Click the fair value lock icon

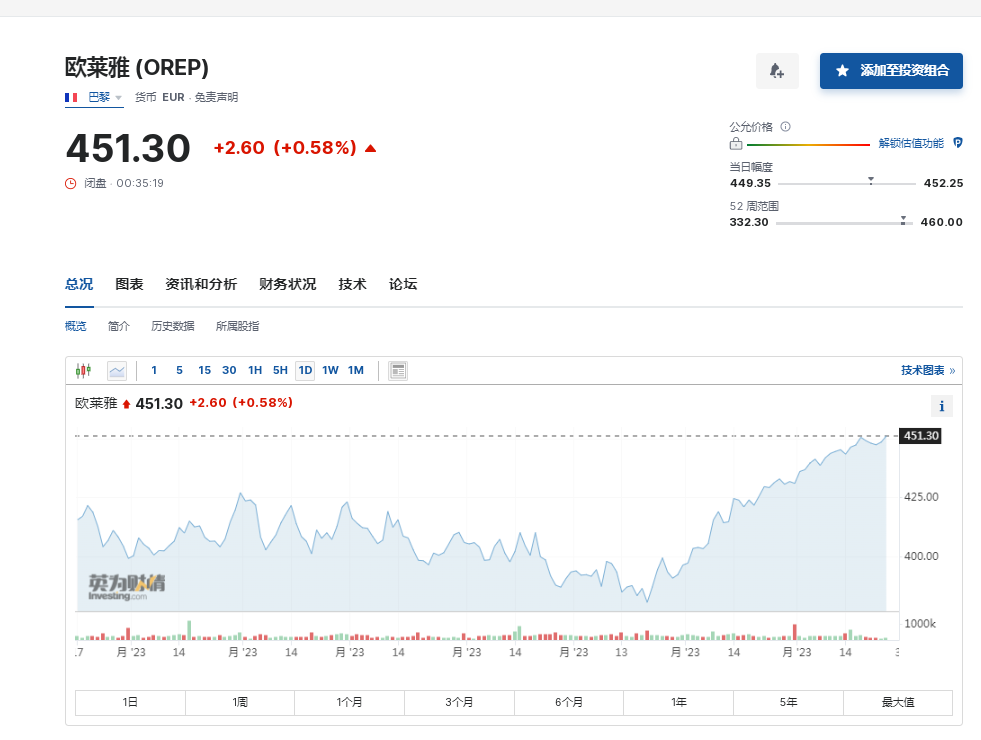[x=736, y=144]
